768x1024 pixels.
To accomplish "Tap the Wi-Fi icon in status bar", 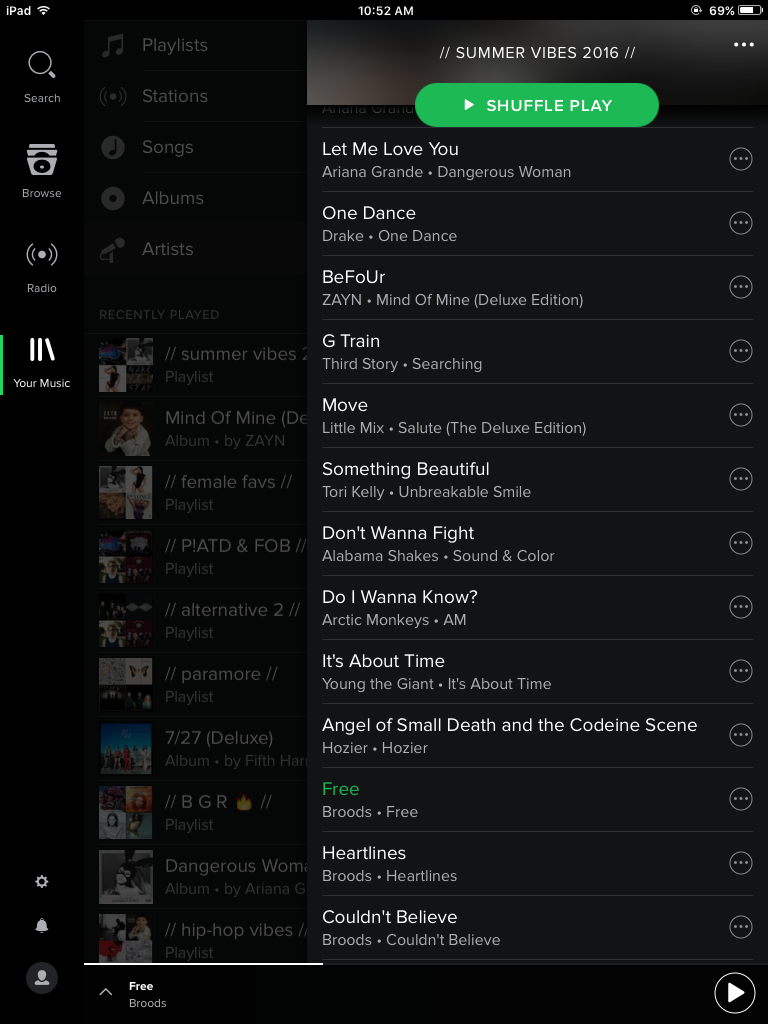I will click(x=44, y=10).
